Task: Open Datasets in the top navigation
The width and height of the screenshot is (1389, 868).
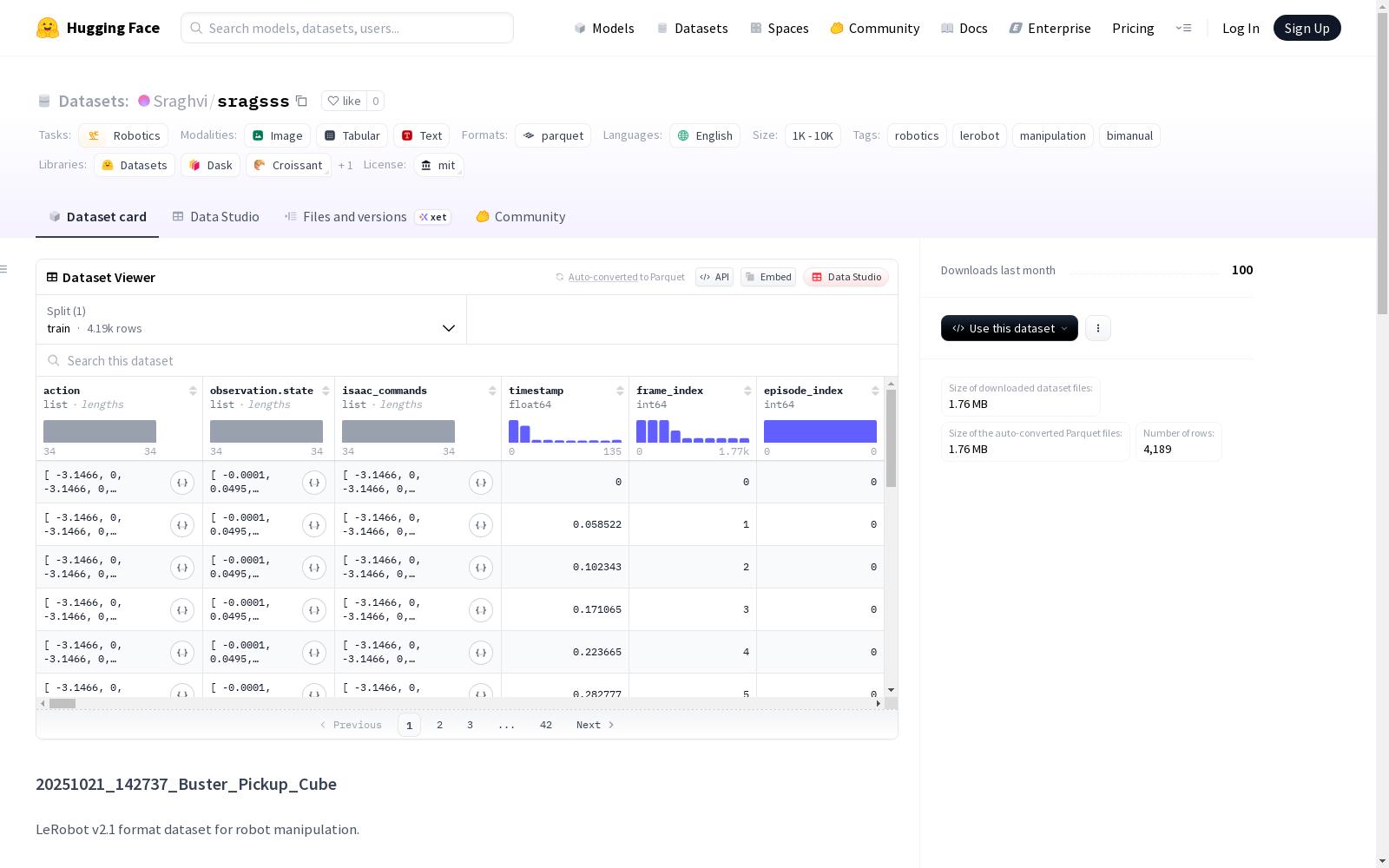Action: coord(692,28)
